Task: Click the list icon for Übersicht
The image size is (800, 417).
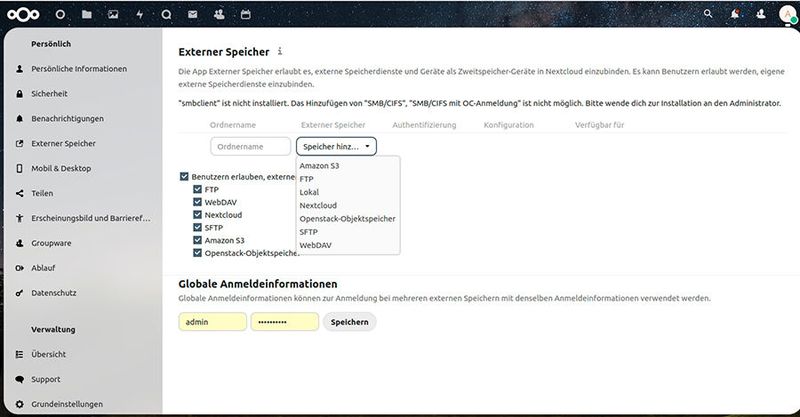Action: pos(19,354)
